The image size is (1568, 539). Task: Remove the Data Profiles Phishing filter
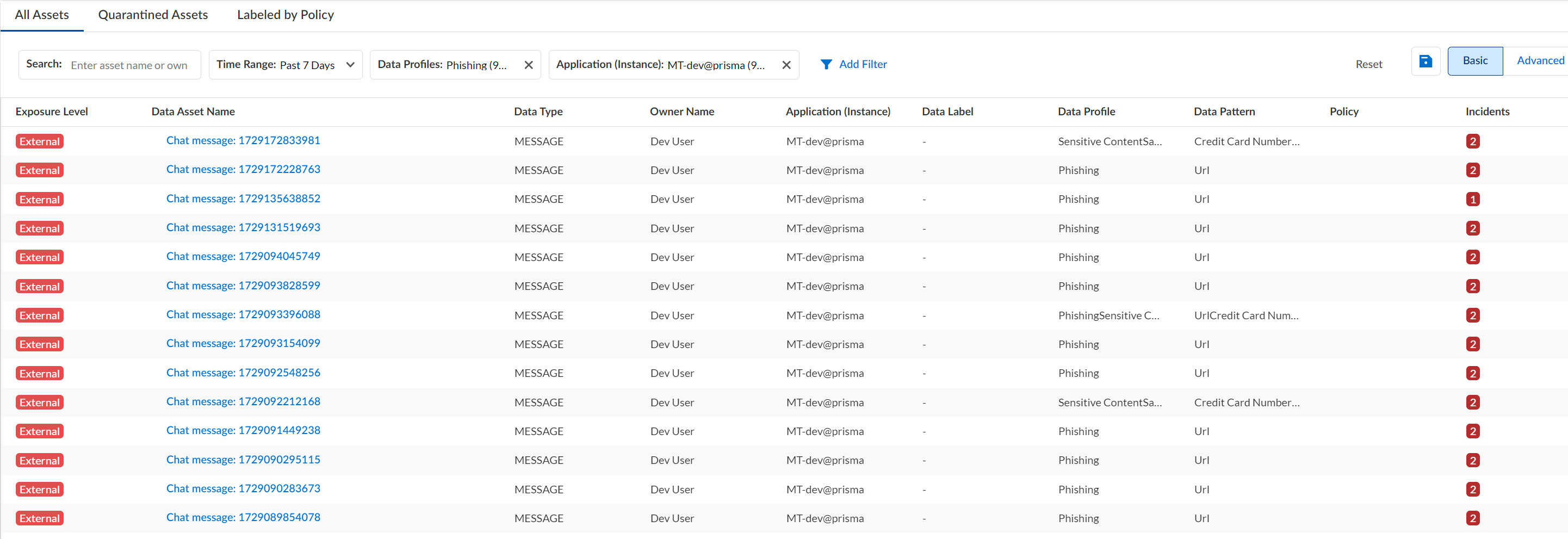pos(528,65)
